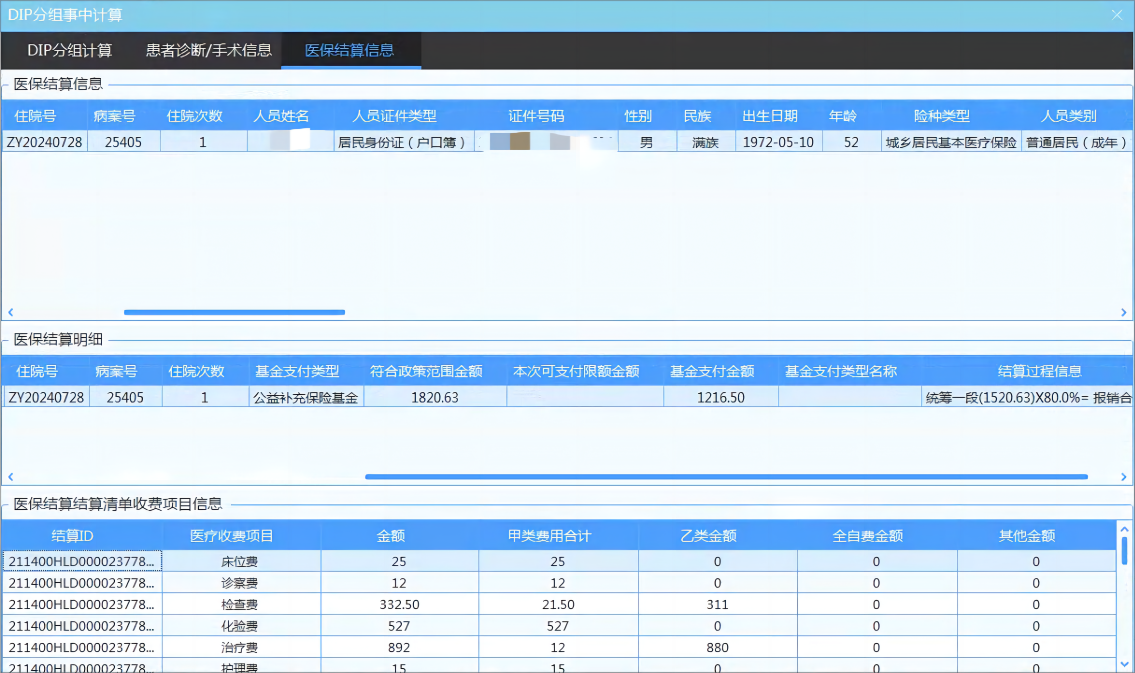1135x673 pixels.
Task: Select the 1216.50 fund payment cell
Action: click(x=721, y=397)
